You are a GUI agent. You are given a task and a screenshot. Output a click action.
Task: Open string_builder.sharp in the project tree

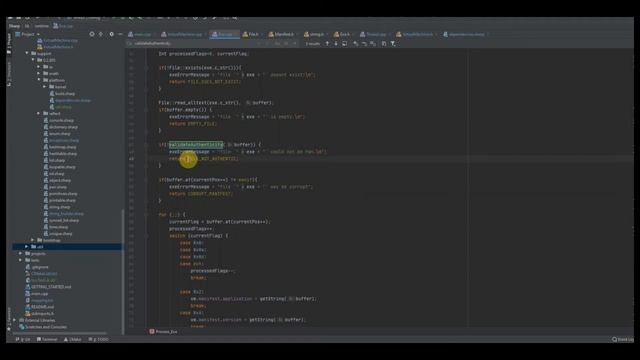coord(64,213)
